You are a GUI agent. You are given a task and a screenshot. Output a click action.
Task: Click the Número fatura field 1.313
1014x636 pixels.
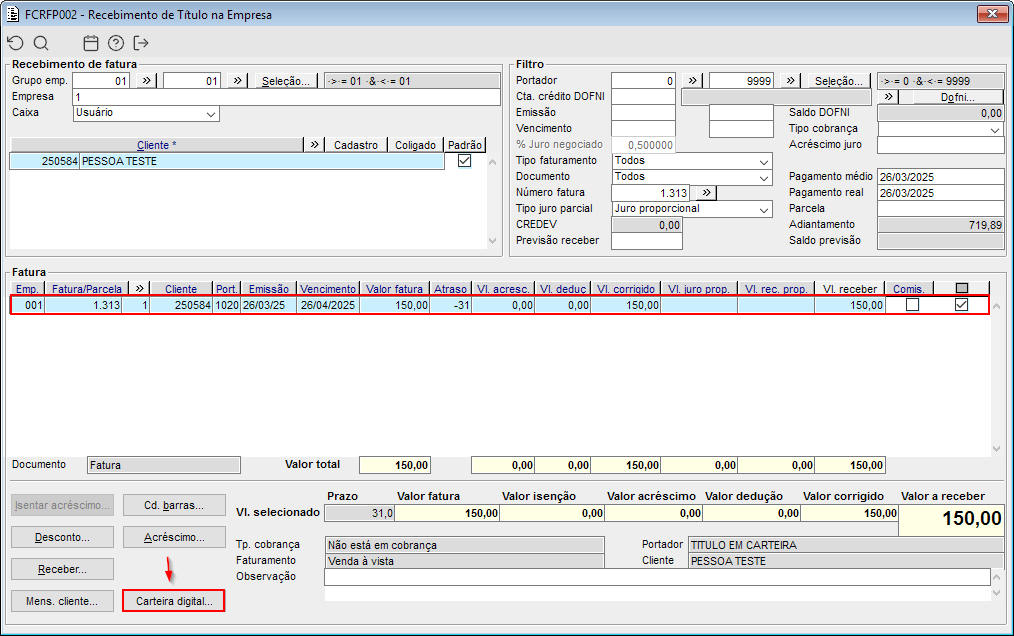[651, 193]
